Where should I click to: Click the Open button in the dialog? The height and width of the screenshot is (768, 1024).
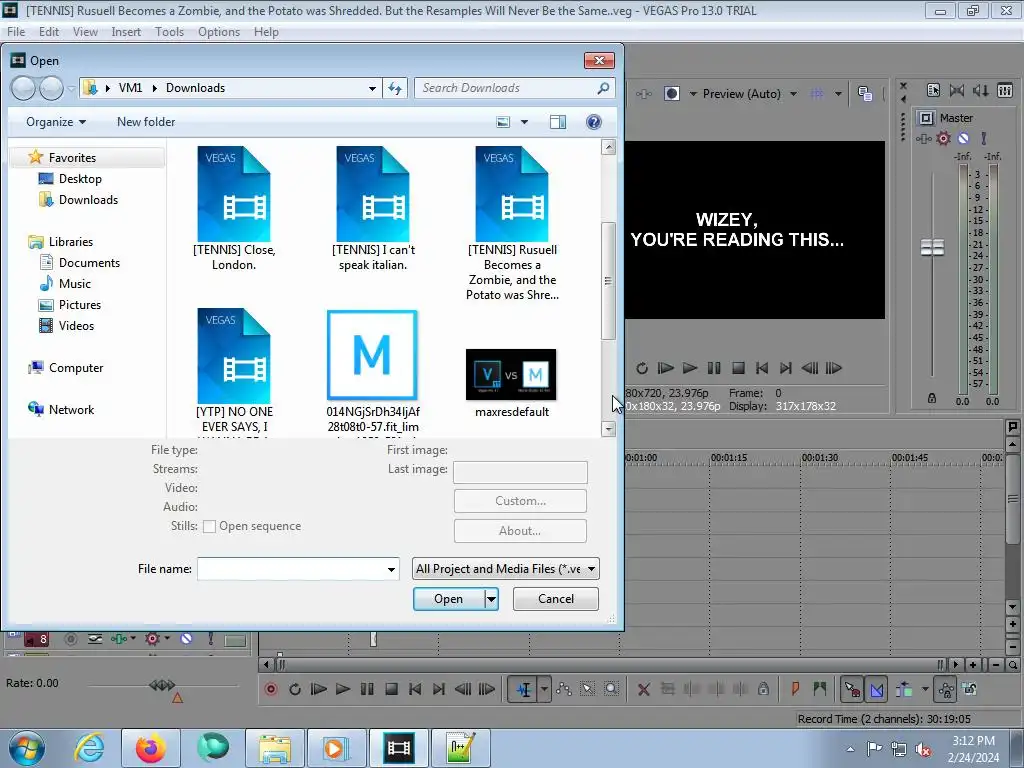[x=449, y=599]
